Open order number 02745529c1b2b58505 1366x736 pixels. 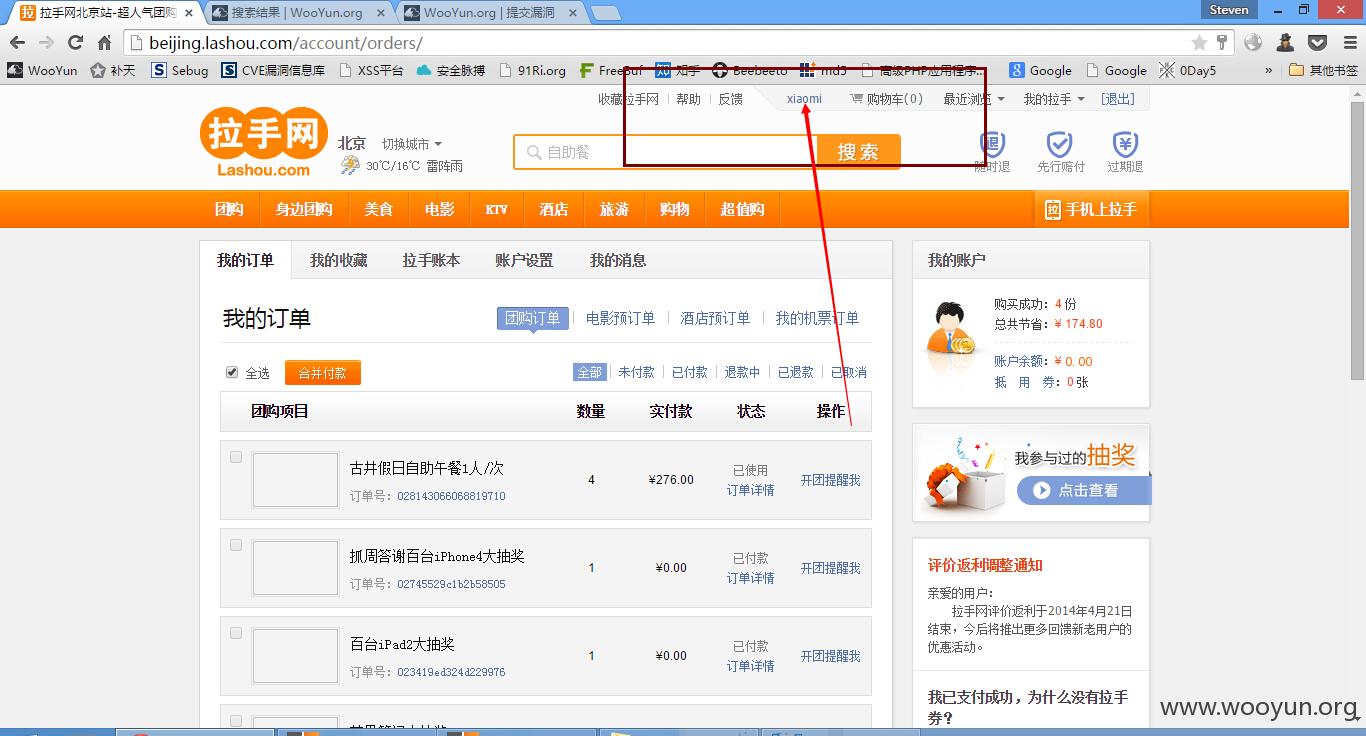[x=451, y=584]
